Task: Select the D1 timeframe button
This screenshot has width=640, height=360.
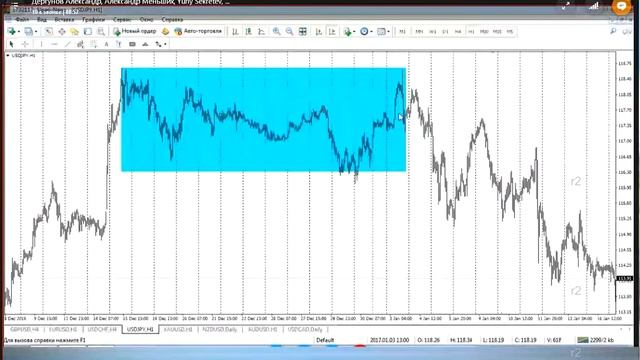Action: coord(445,31)
